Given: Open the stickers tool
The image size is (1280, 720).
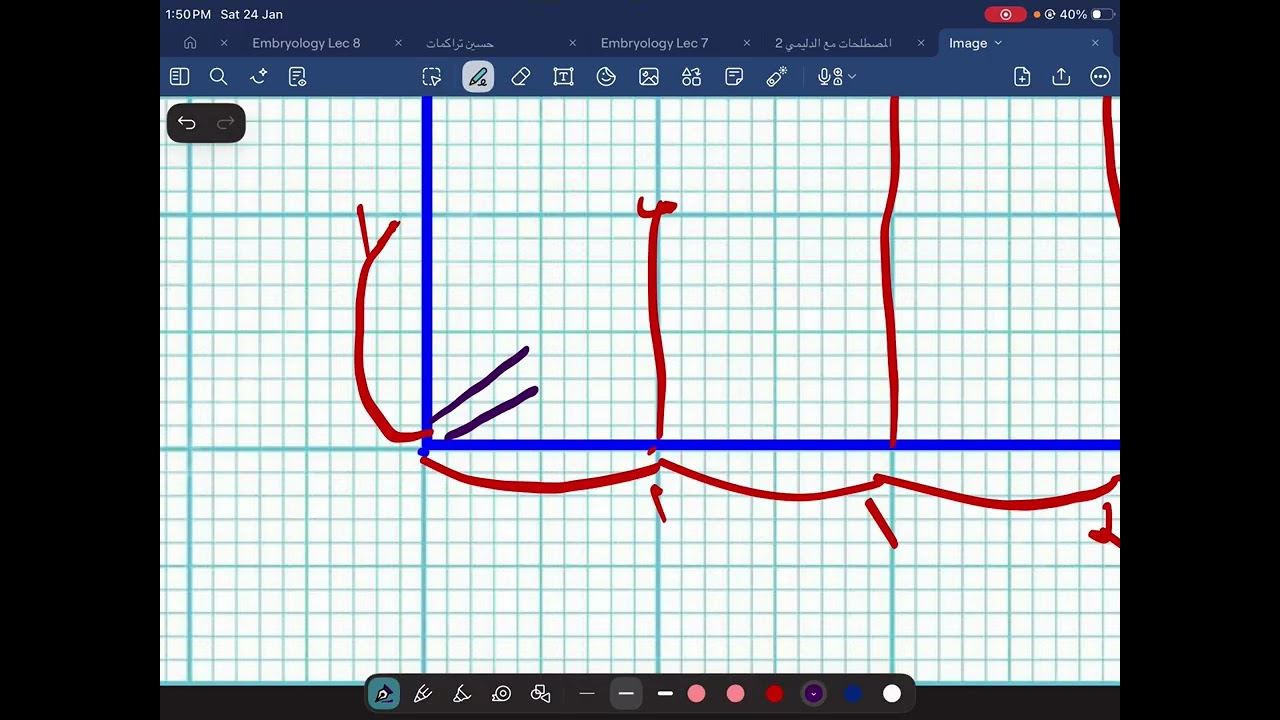Looking at the screenshot, I should [606, 77].
